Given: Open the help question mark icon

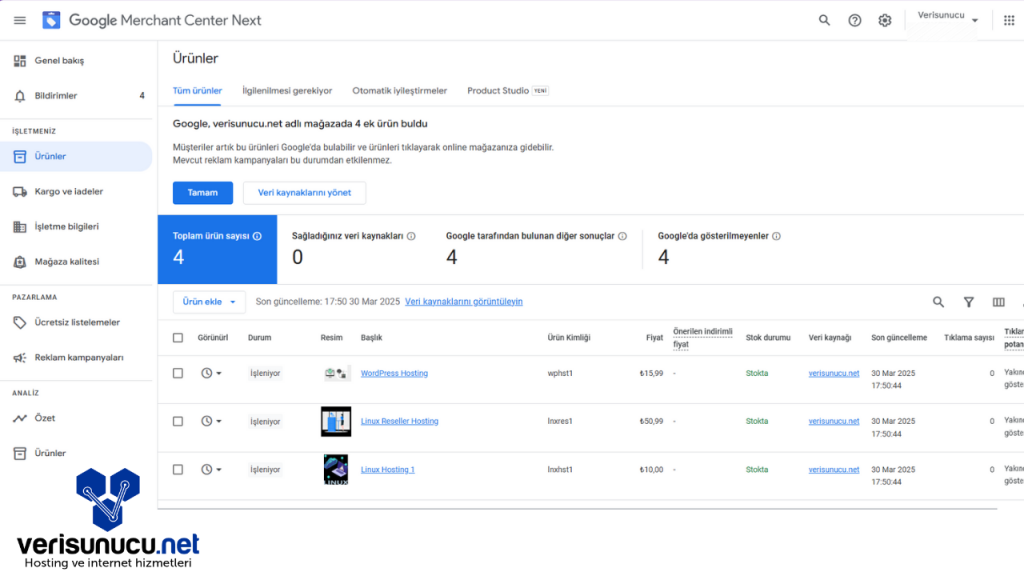Looking at the screenshot, I should coord(854,20).
